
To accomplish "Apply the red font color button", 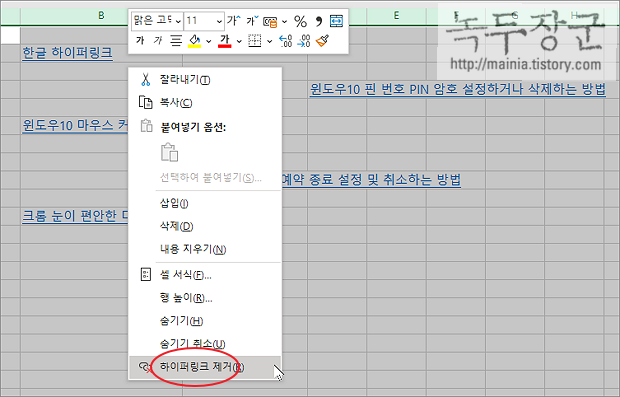I will tap(225, 41).
